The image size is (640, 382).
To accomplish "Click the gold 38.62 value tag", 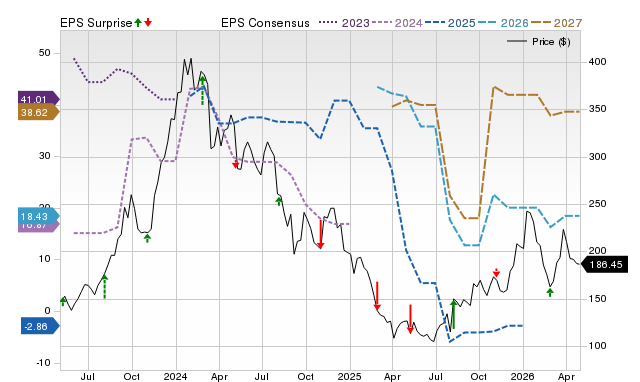I will pyautogui.click(x=38, y=112).
